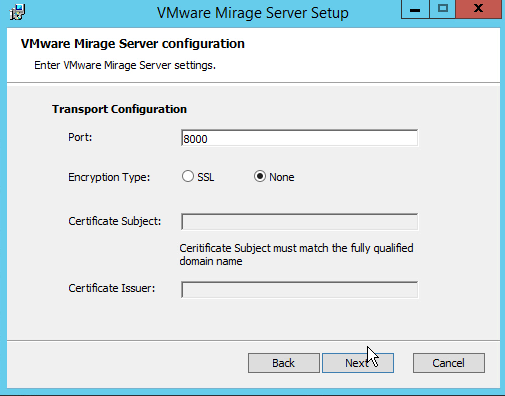Screen dimensions: 505x396
Task: Click the "Certificate Subject:" label
Action: click(x=115, y=221)
